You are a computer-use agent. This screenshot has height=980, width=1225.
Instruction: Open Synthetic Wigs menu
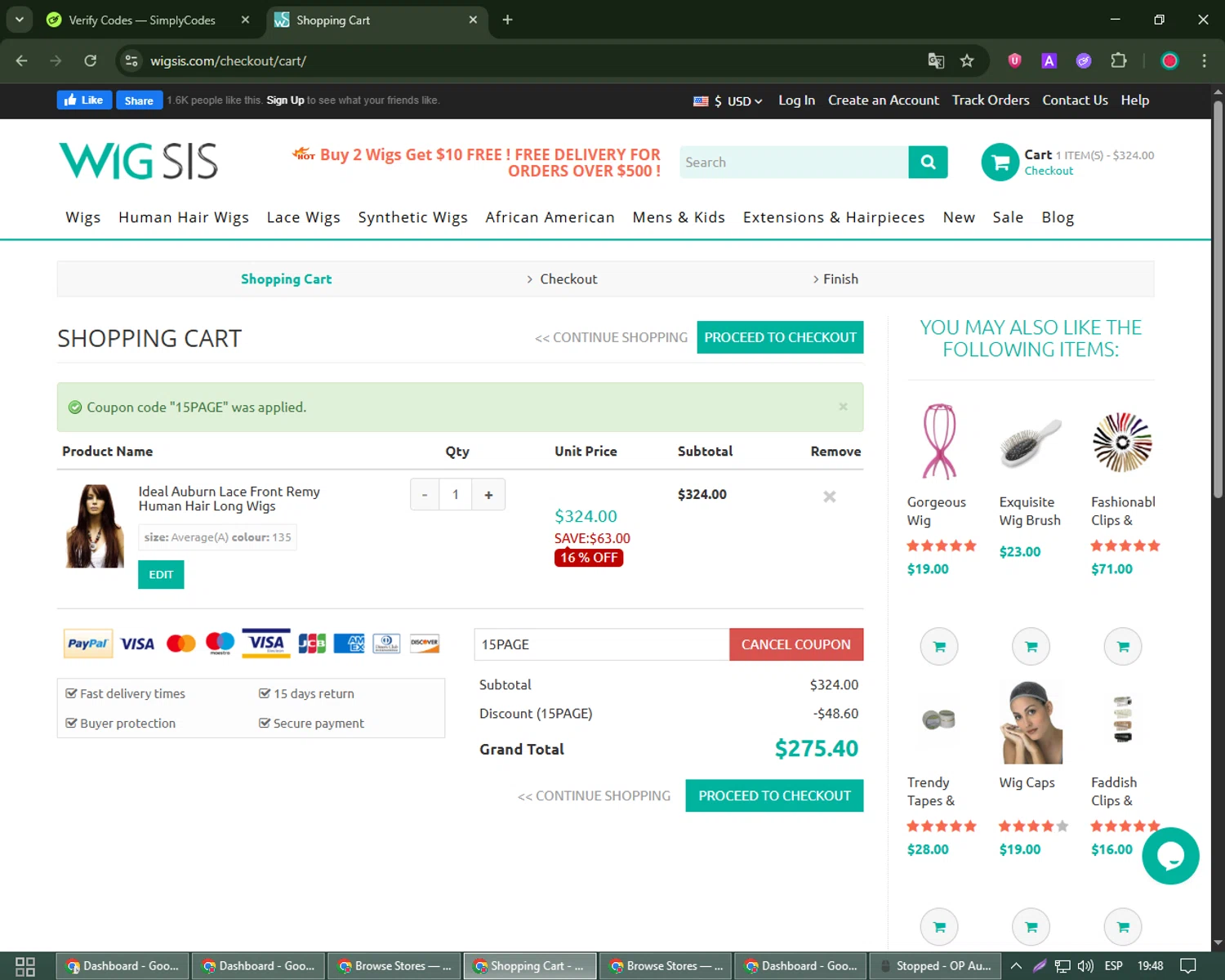click(x=412, y=217)
